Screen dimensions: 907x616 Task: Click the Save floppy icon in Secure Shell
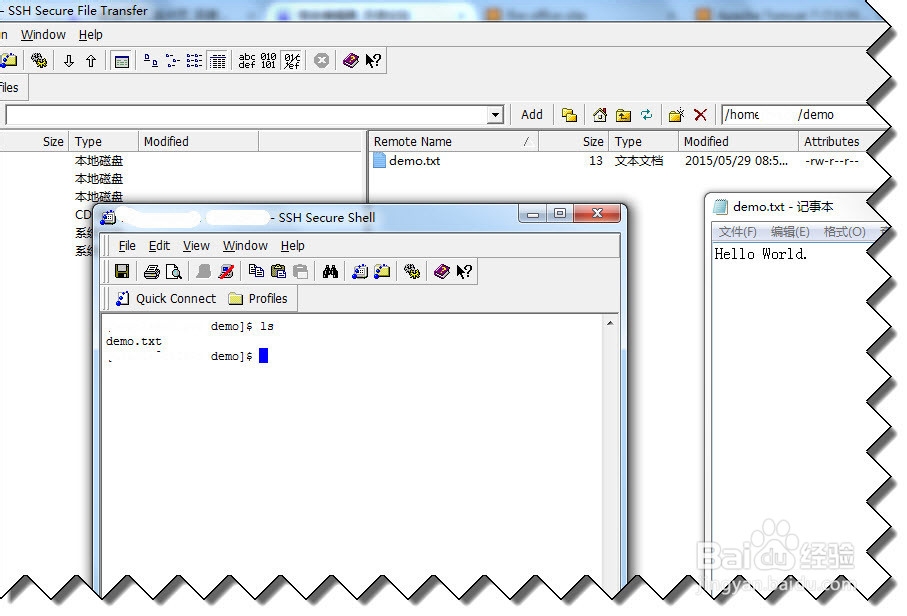[122, 271]
